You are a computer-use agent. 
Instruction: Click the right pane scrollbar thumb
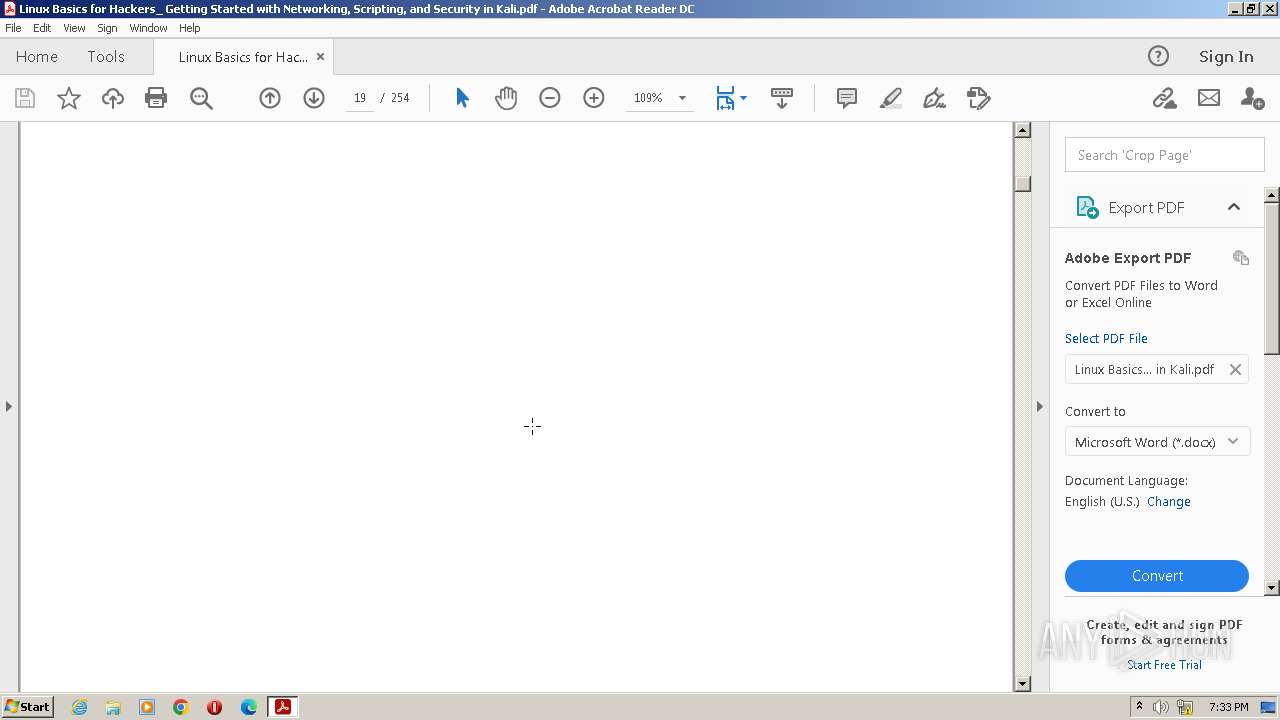coord(1272,277)
